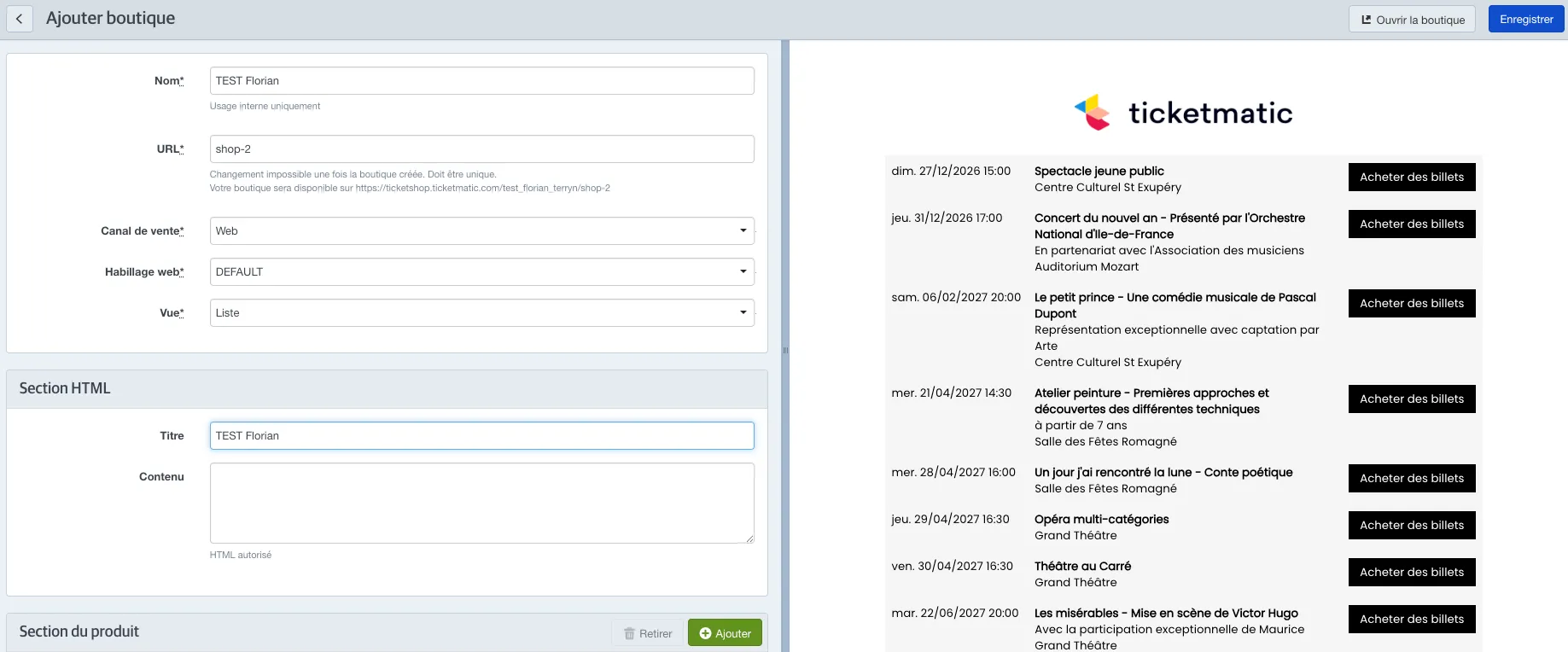Buy tickets for Concert du nouvel an
Screen dimensions: 1568x652
click(x=1412, y=224)
